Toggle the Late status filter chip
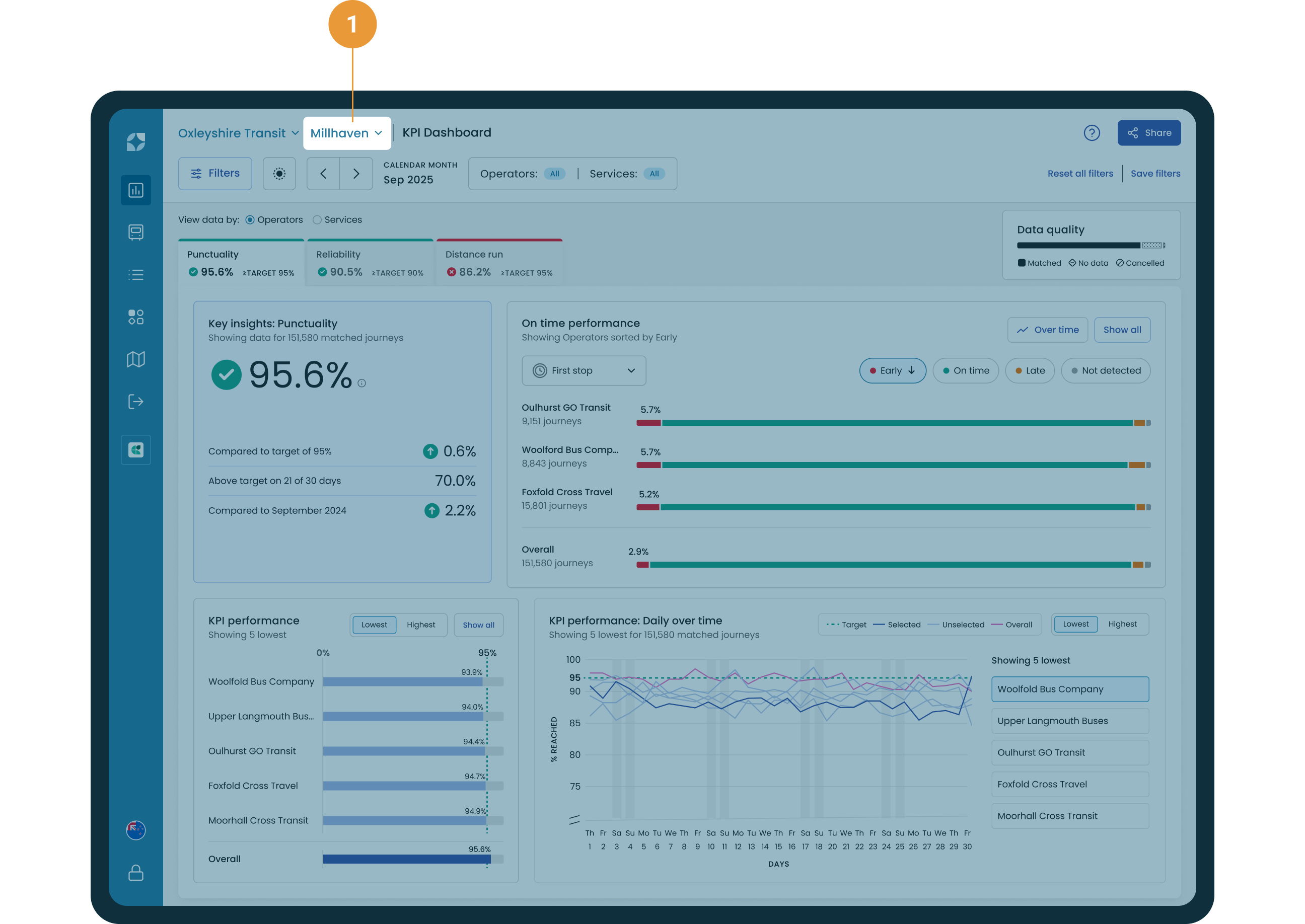 tap(1030, 370)
